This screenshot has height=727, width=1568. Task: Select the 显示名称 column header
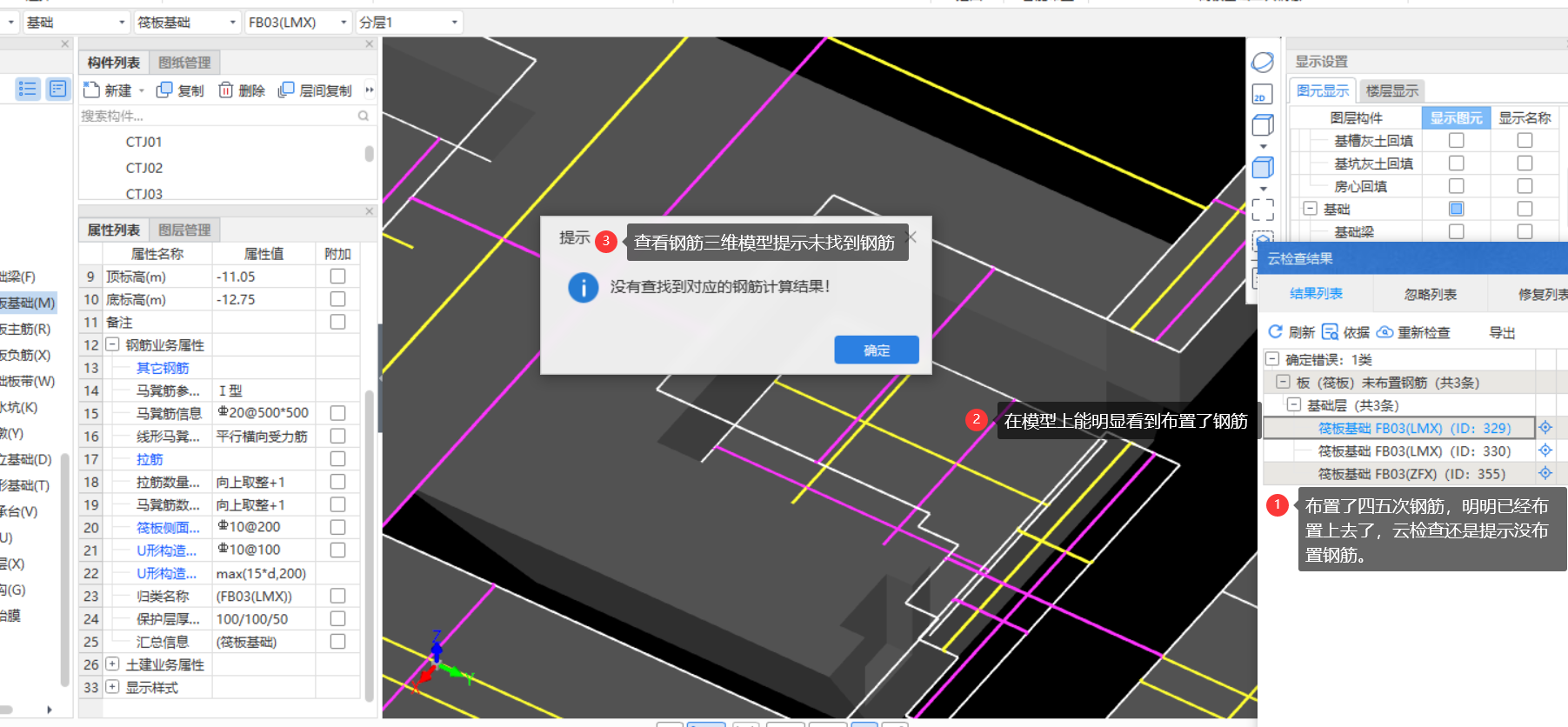click(1525, 117)
